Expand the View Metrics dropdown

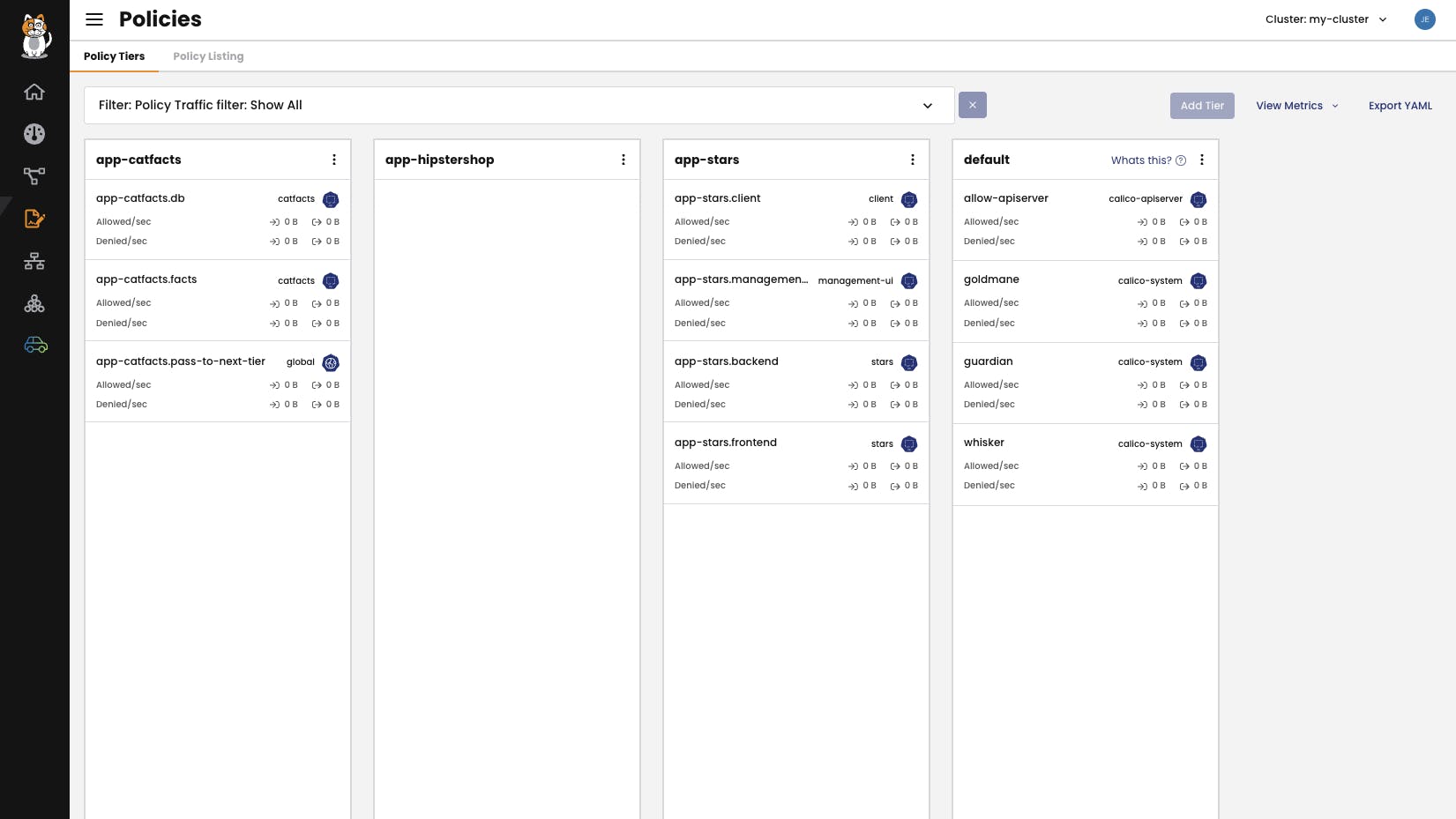coord(1297,106)
